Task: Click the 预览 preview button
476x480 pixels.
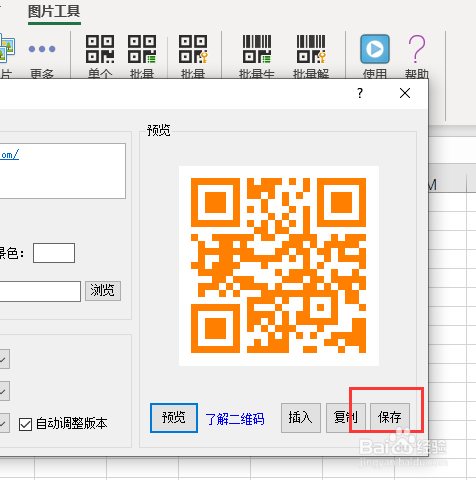Action: [x=174, y=418]
